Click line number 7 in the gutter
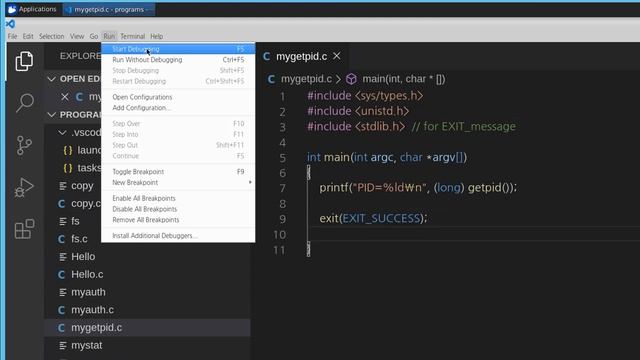This screenshot has height=360, width=640. pos(282,188)
